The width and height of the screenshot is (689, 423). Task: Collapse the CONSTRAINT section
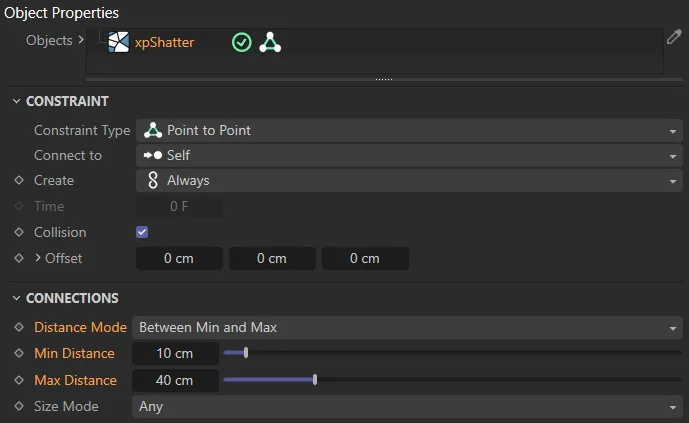(x=16, y=101)
